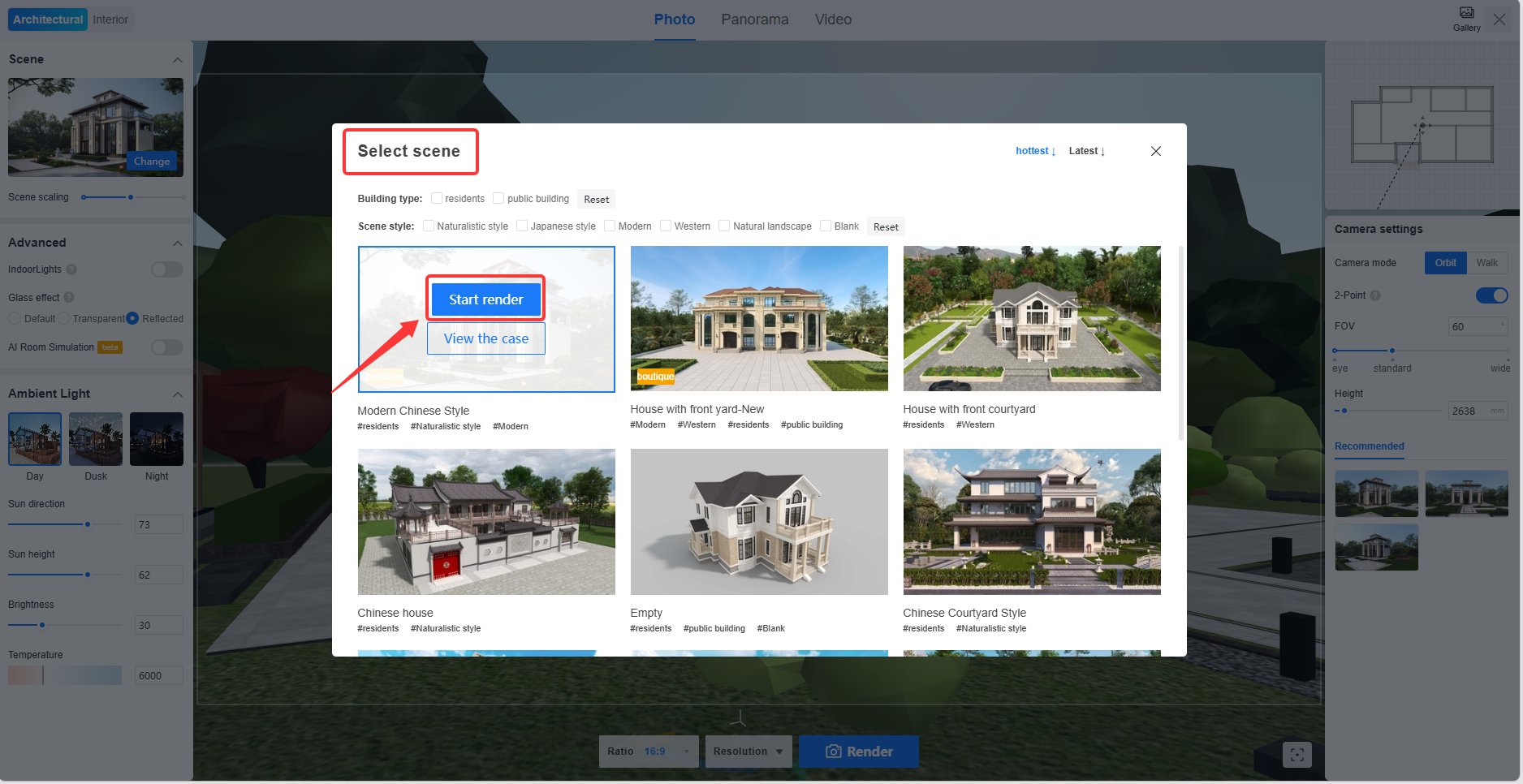Check the Blank scene style checkbox
The image size is (1523, 784).
click(x=826, y=226)
